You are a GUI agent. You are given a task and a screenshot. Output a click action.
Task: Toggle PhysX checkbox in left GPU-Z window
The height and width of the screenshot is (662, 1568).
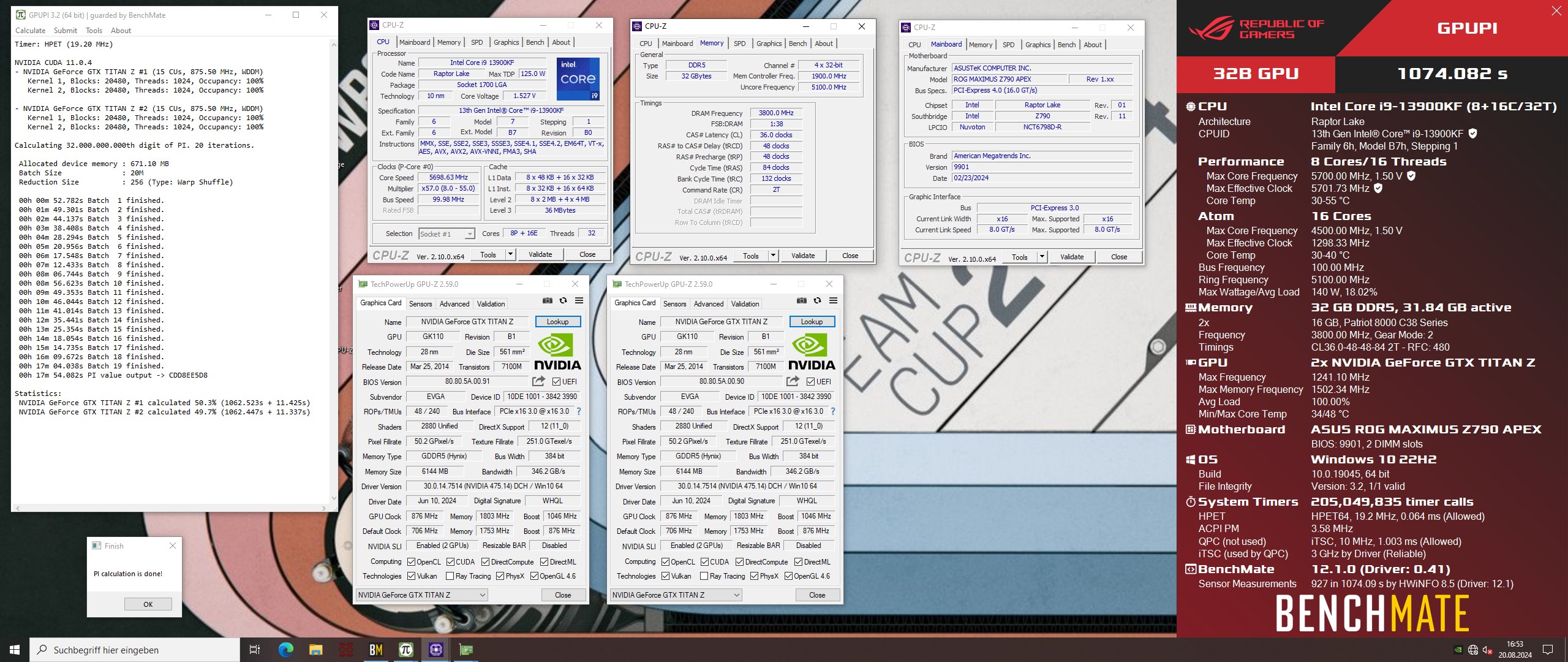(x=500, y=576)
